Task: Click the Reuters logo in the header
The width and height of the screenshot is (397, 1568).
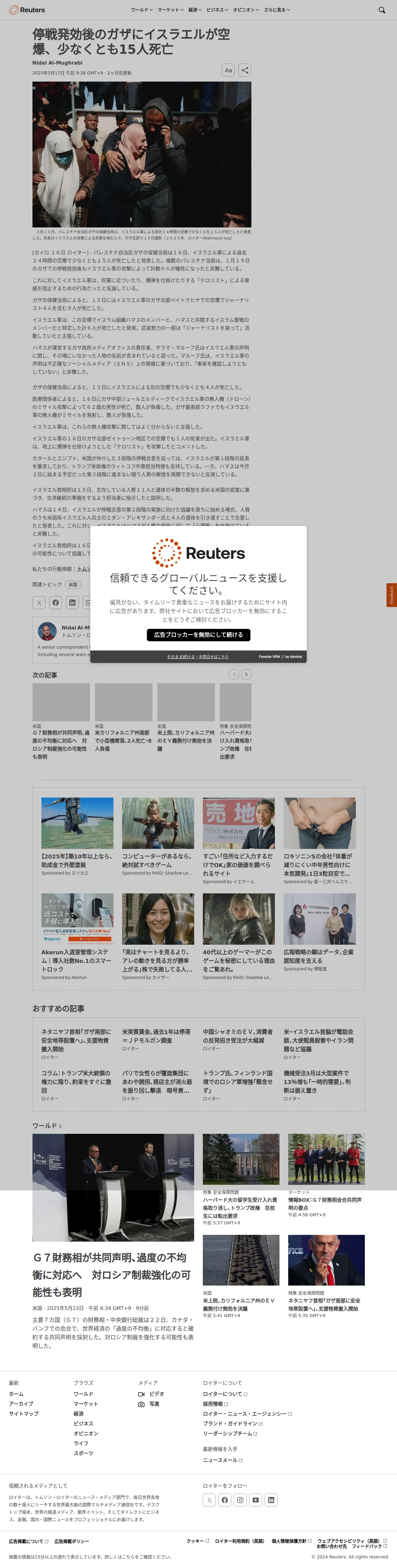Action: tap(27, 10)
